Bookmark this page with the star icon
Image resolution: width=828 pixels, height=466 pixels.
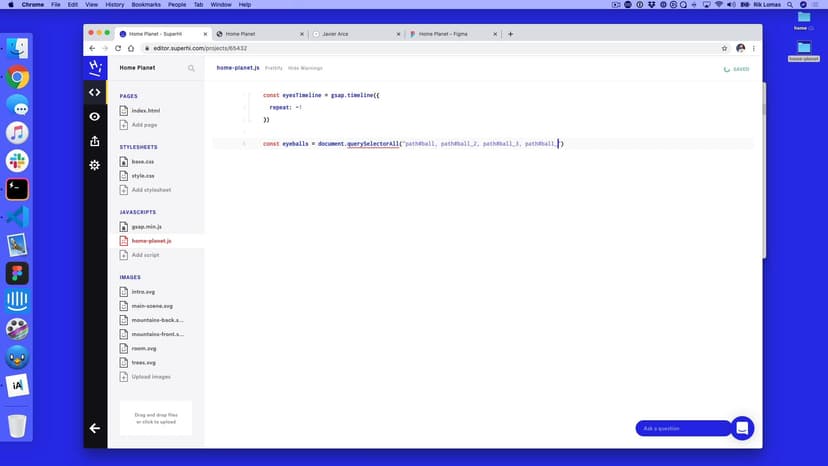point(724,48)
